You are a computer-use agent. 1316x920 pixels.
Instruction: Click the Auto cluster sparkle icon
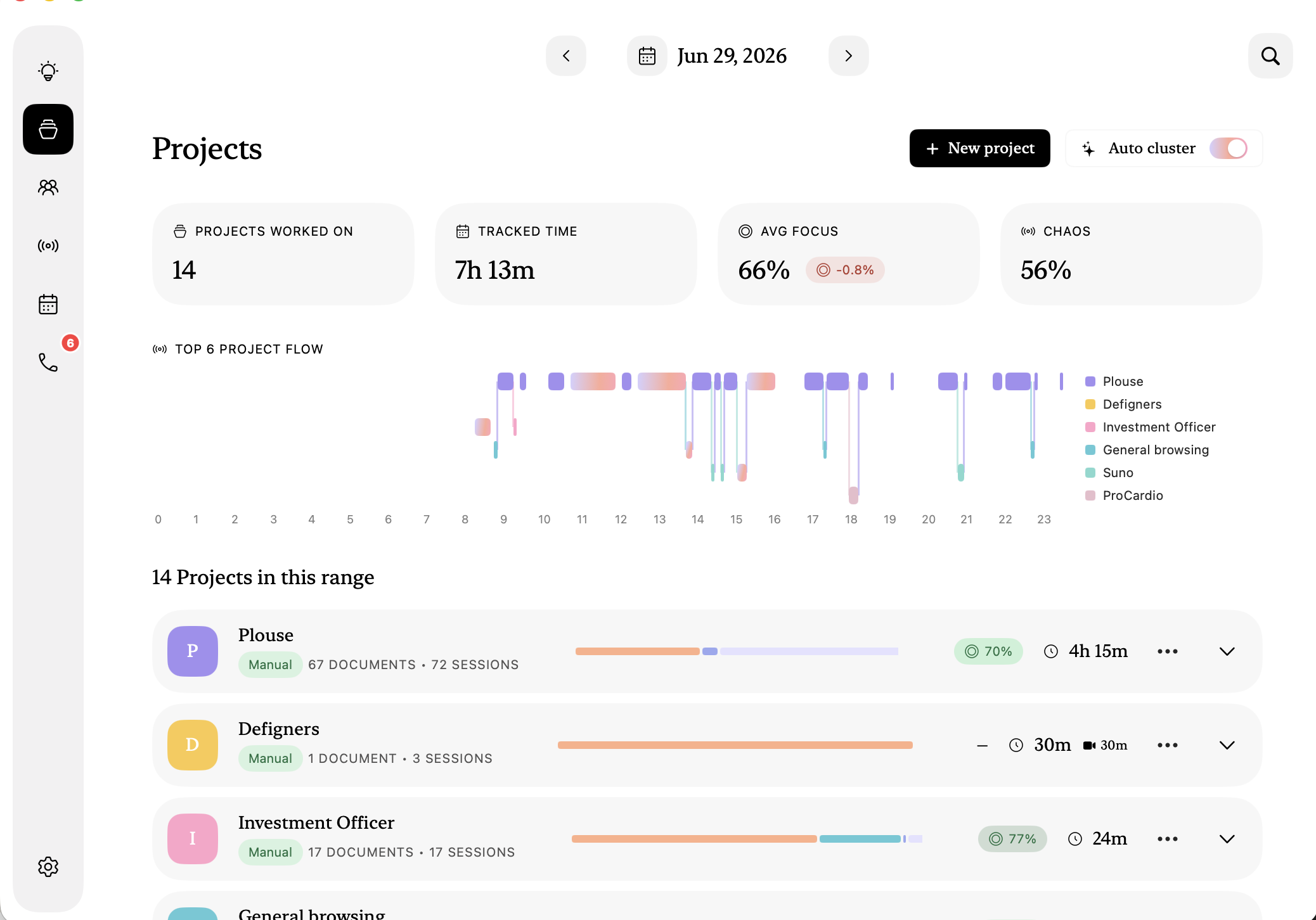[1088, 149]
